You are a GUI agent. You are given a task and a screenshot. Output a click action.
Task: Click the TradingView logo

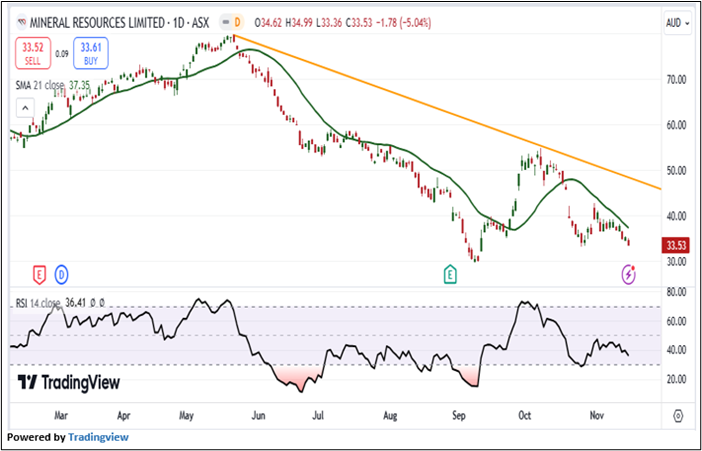[69, 382]
